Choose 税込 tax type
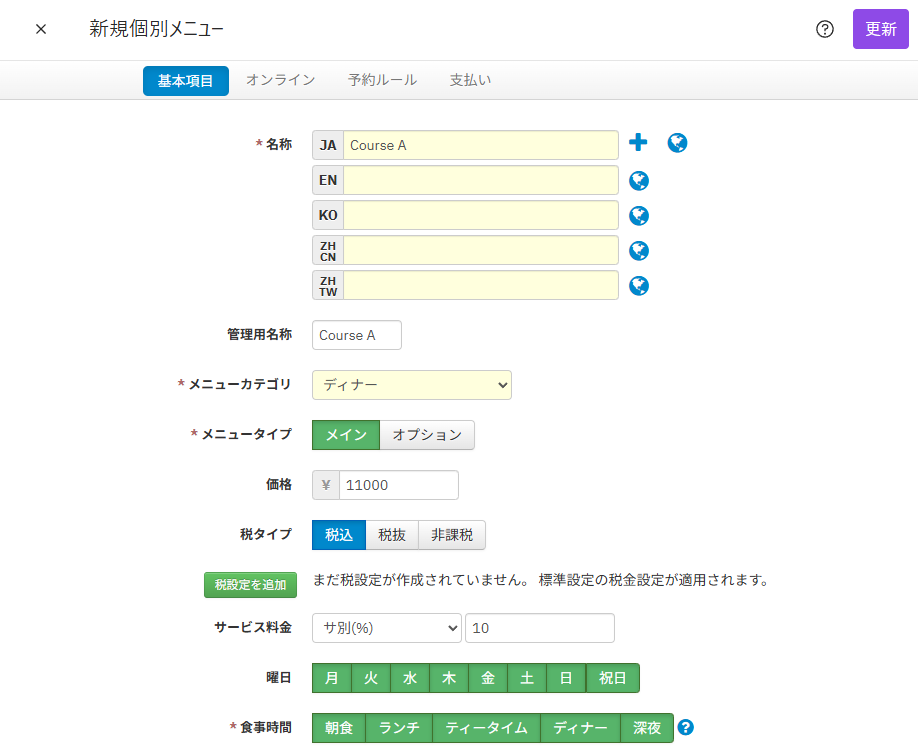The image size is (918, 750). pyautogui.click(x=339, y=535)
